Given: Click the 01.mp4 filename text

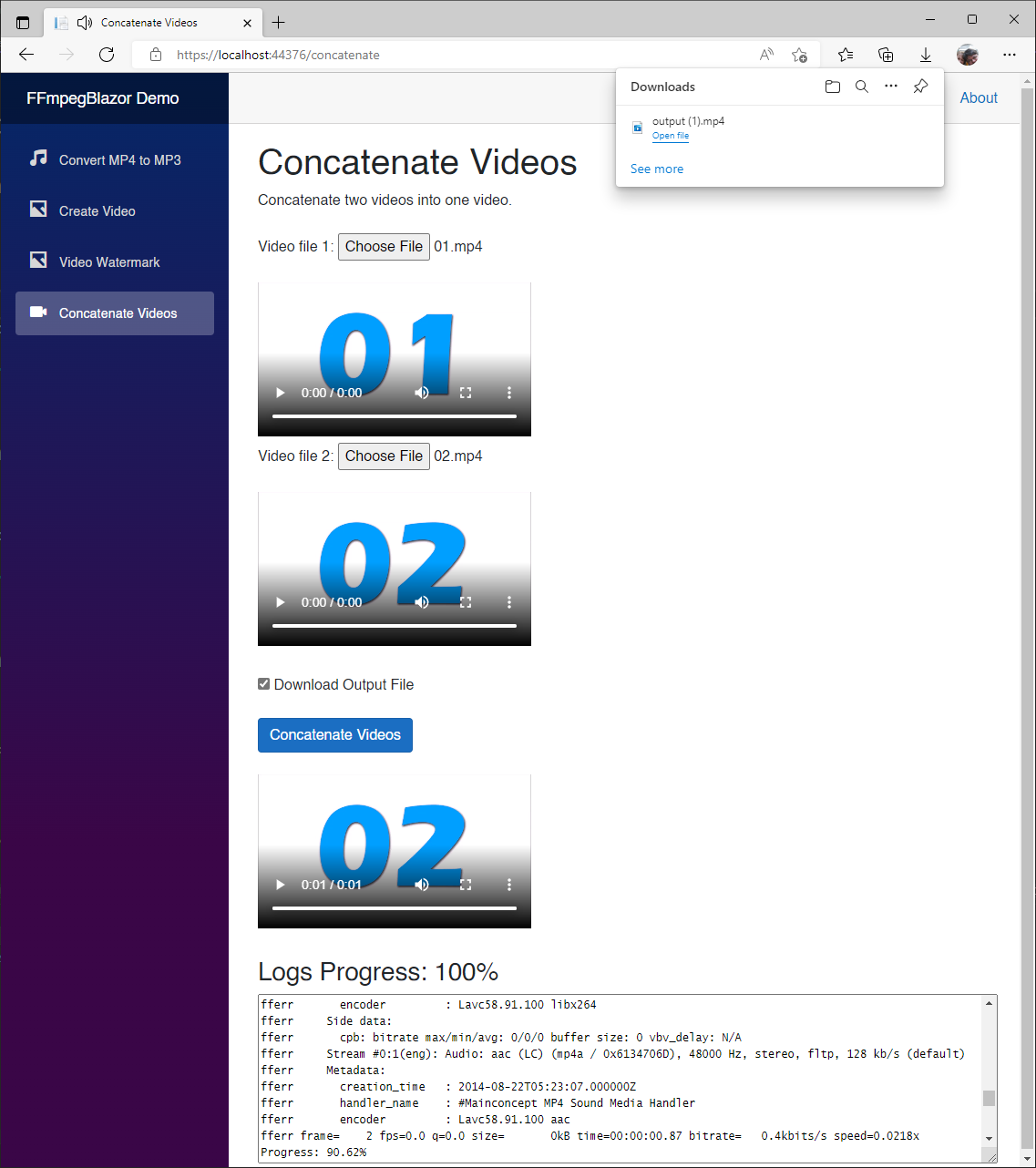Looking at the screenshot, I should (458, 247).
